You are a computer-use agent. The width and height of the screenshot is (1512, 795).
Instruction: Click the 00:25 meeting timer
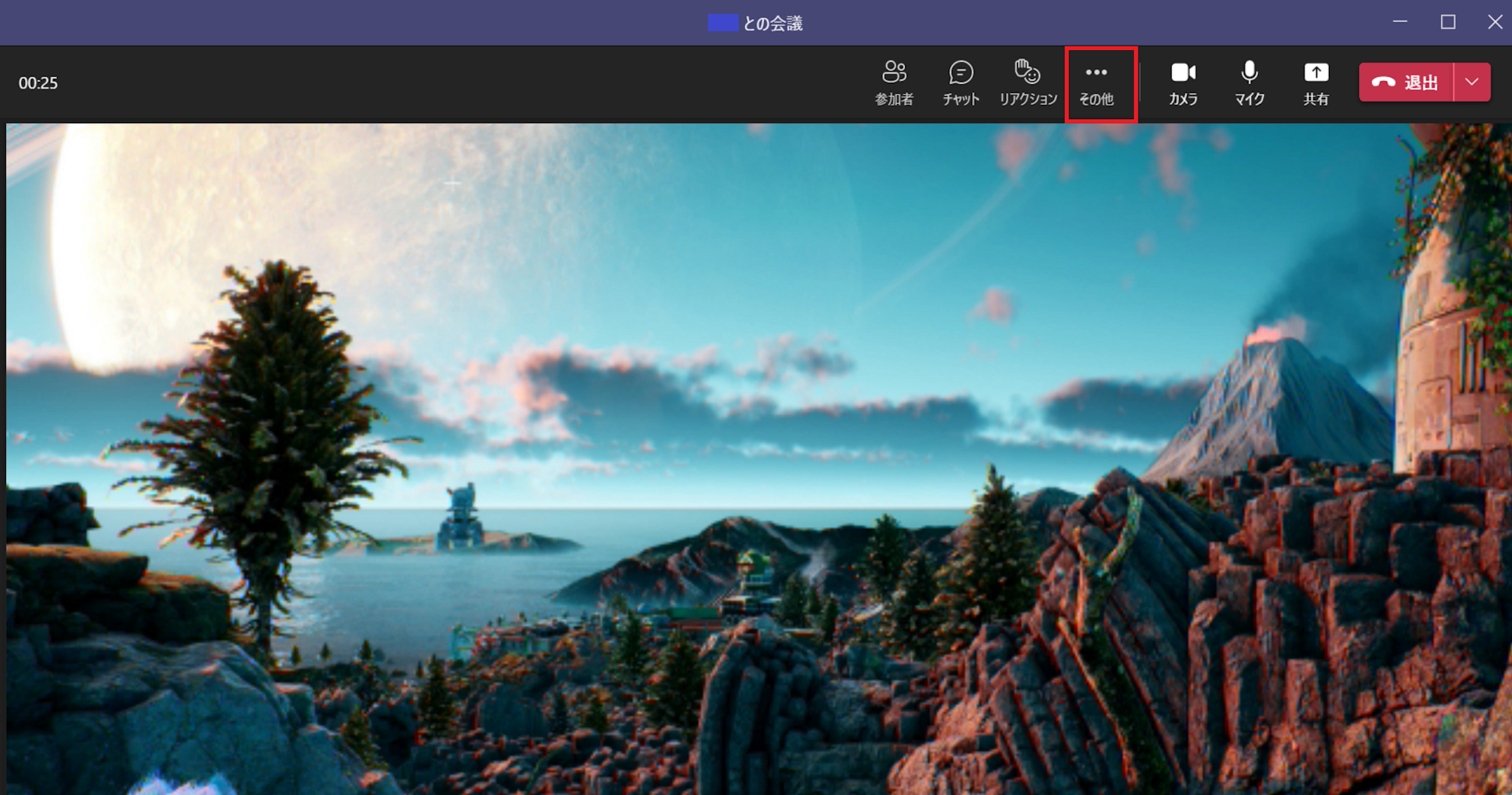pos(38,83)
